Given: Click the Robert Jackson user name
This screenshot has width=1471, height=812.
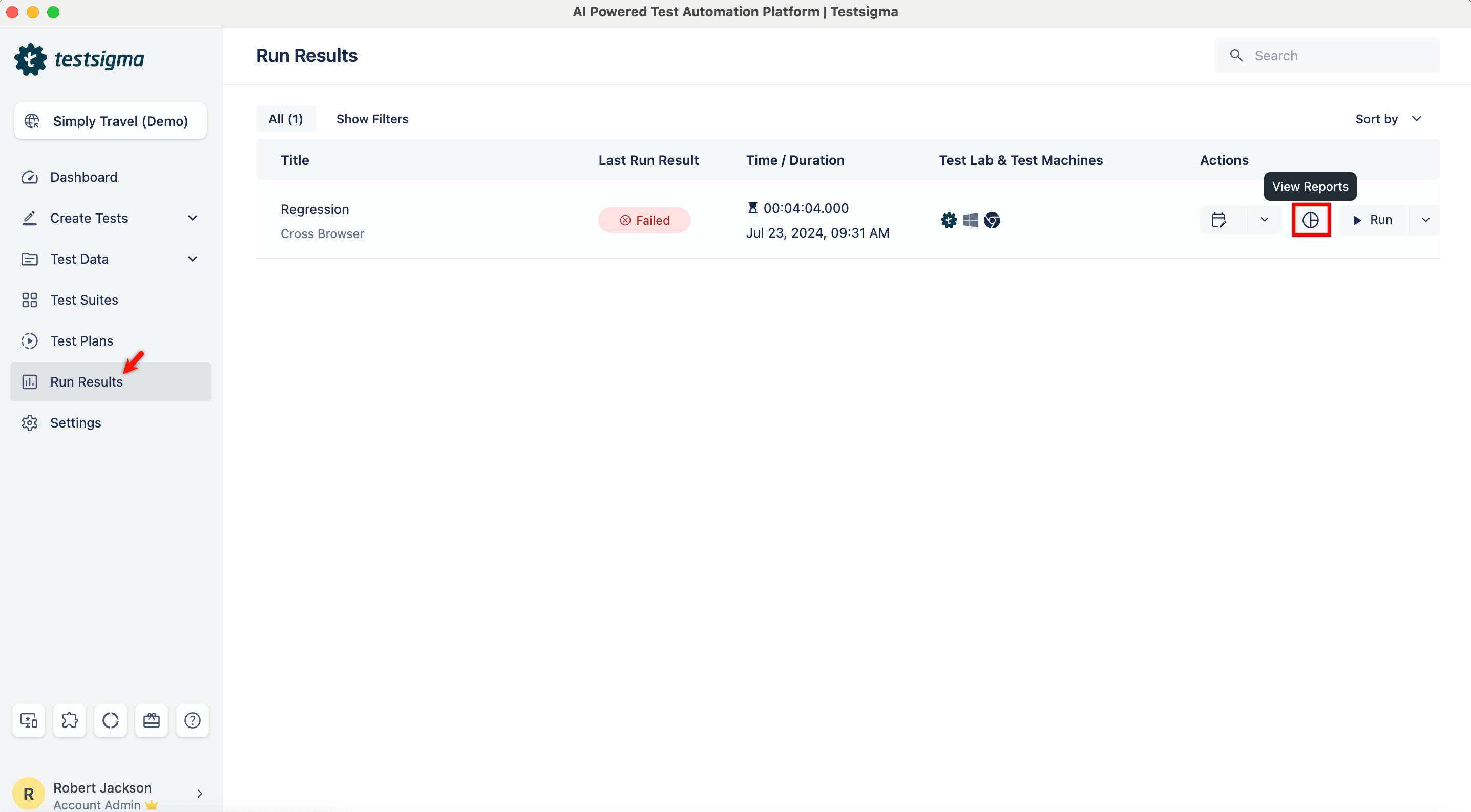Looking at the screenshot, I should 103,787.
